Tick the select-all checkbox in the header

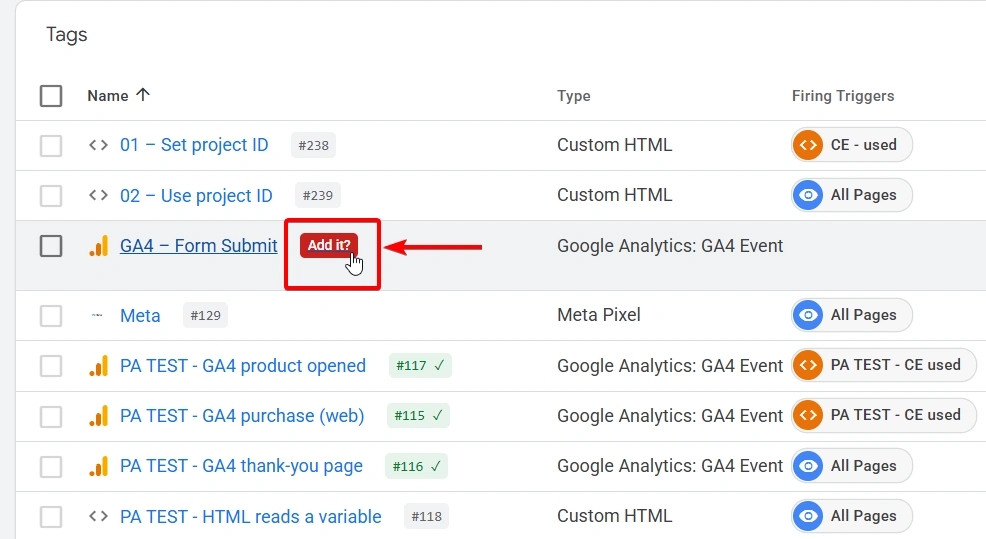coord(51,96)
